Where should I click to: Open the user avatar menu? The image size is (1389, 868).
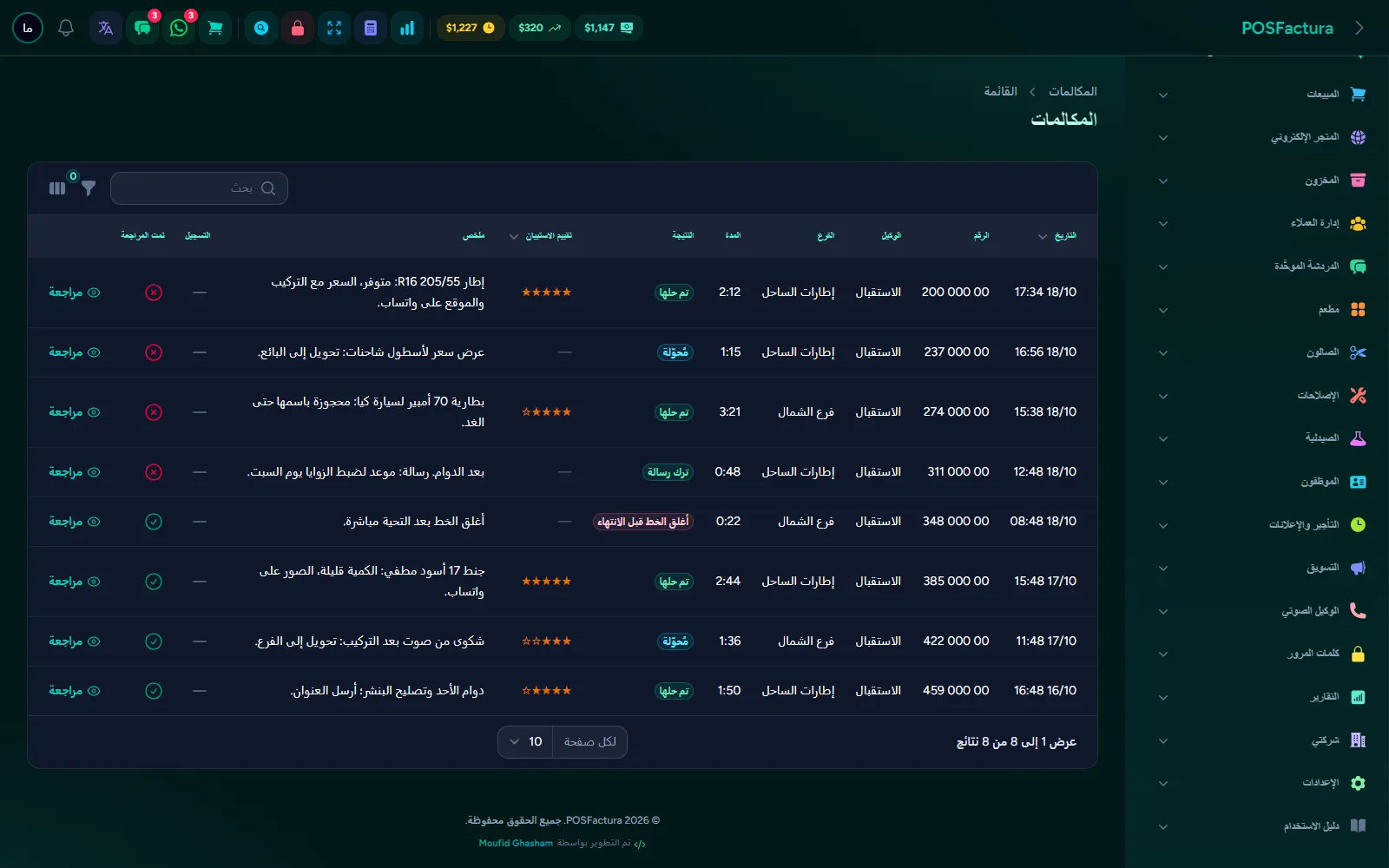tap(28, 28)
